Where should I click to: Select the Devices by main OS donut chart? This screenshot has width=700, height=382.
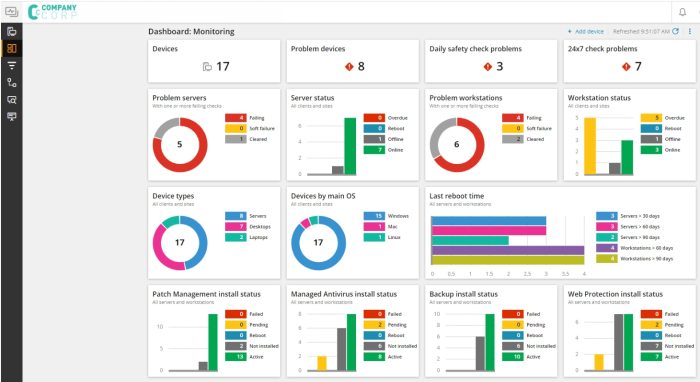point(318,243)
